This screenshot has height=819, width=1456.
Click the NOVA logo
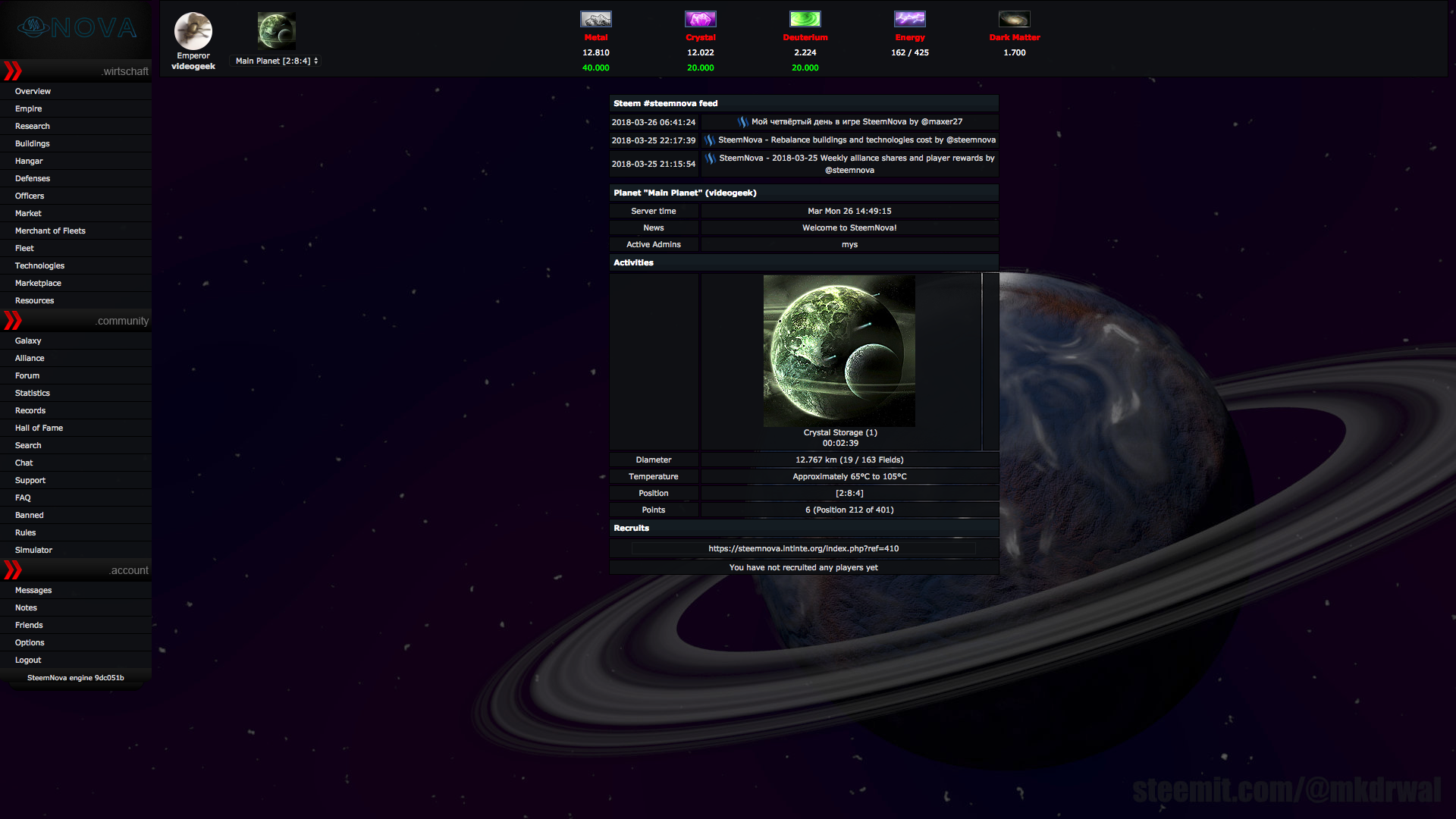[76, 27]
